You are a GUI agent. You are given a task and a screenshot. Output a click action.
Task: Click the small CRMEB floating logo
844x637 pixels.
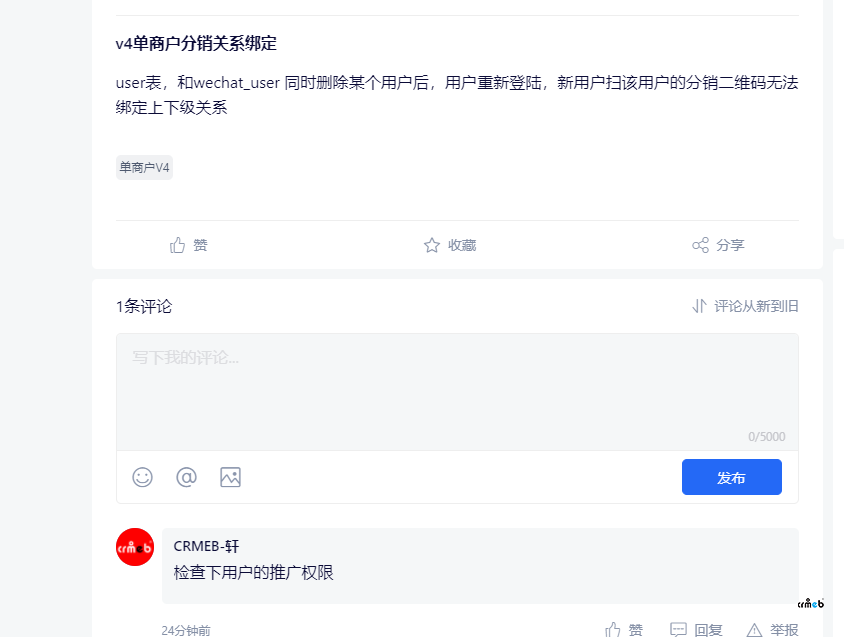coord(810,603)
